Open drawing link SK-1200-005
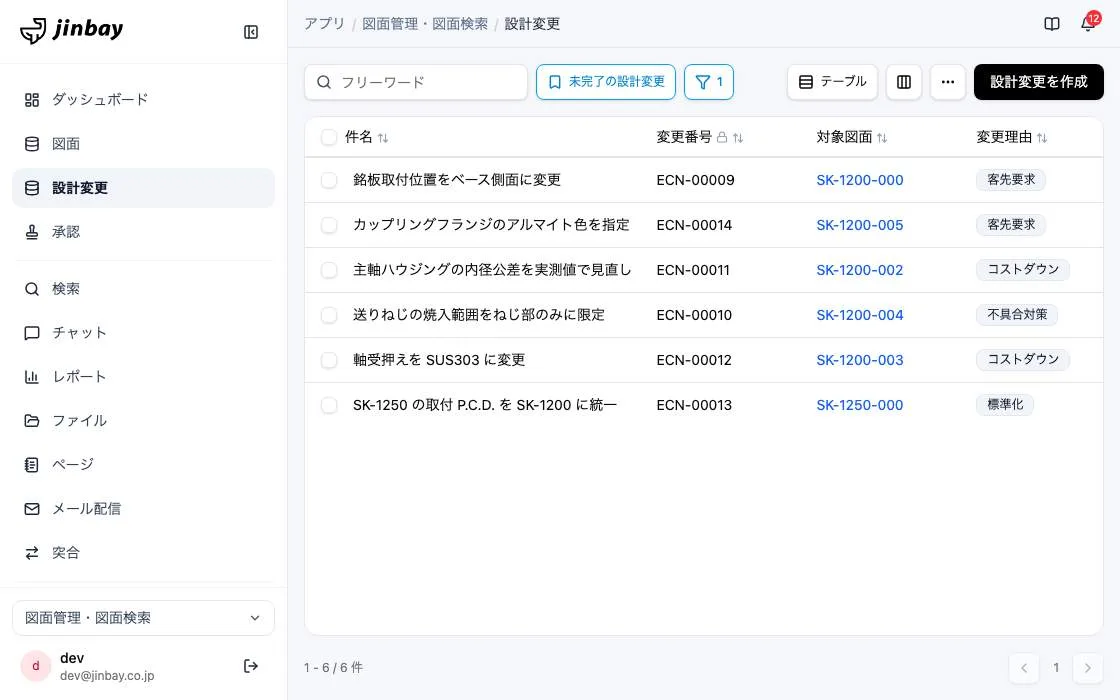Image resolution: width=1120 pixels, height=700 pixels. coord(859,225)
